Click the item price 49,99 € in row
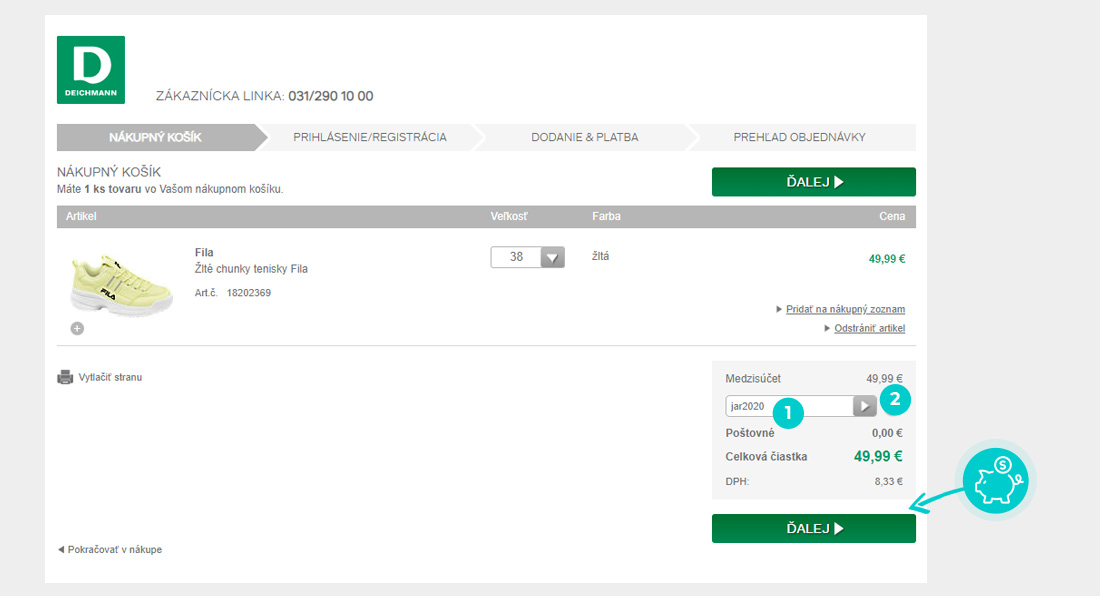Image resolution: width=1100 pixels, height=596 pixels. 887,259
